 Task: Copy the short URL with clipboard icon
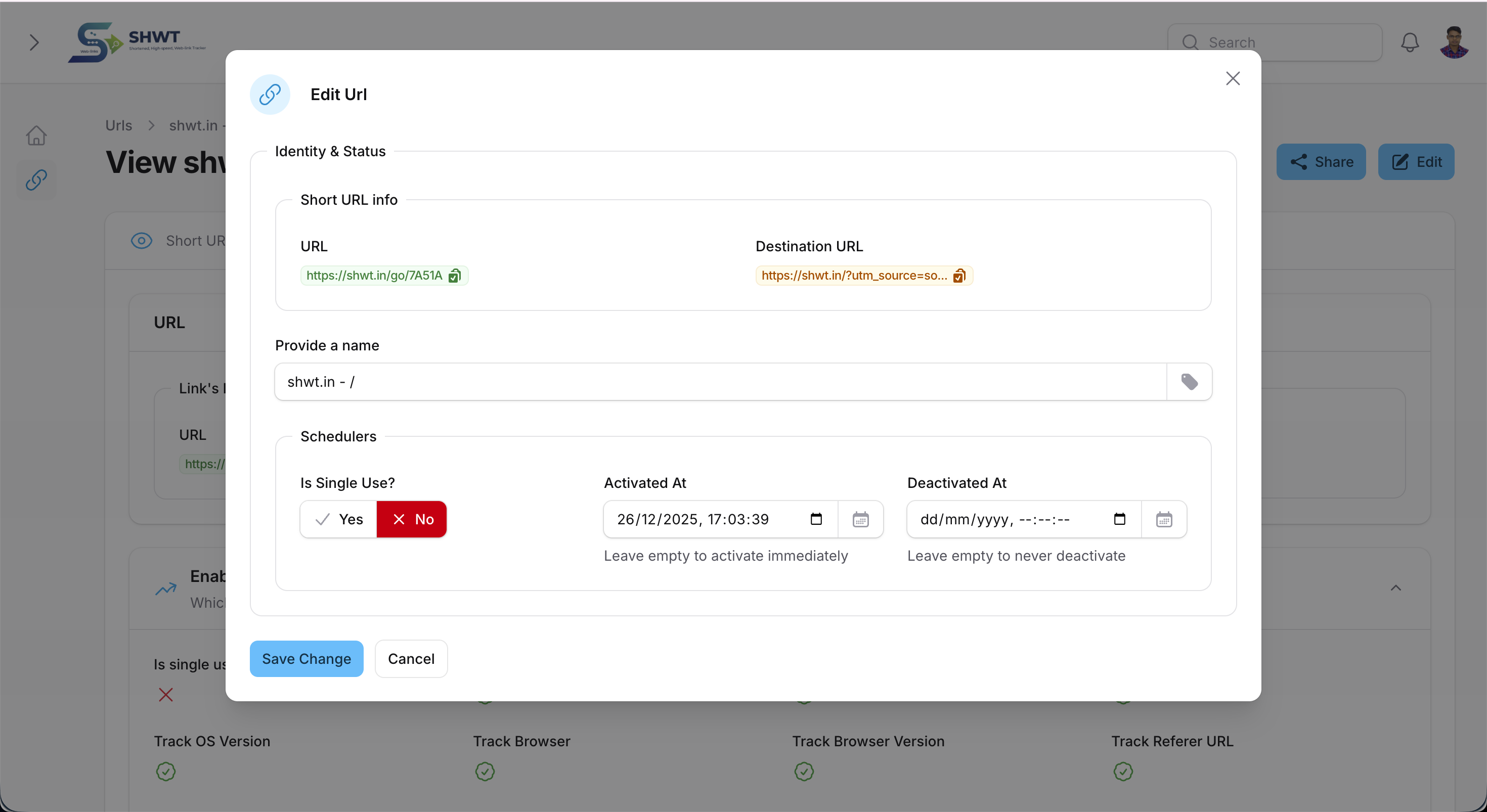click(454, 276)
